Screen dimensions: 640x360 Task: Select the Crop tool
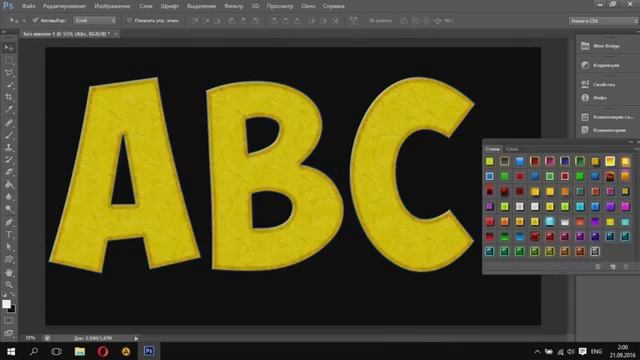pos(9,97)
